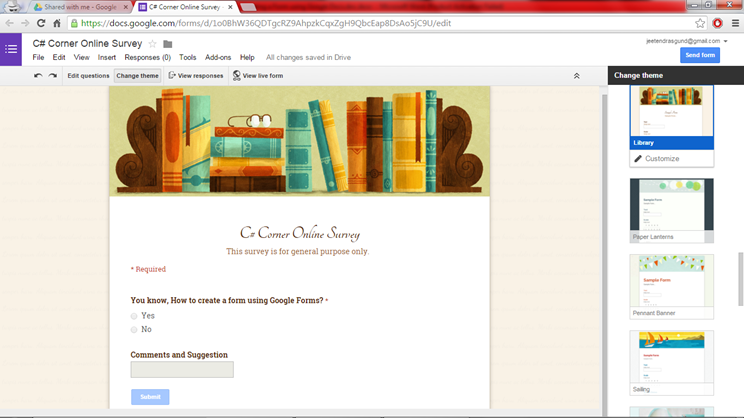
Task: Open the View menu
Action: tap(82, 57)
